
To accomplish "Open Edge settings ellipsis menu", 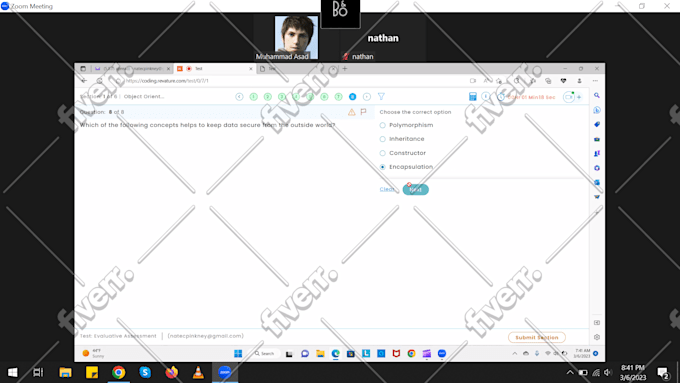I will coord(595,81).
